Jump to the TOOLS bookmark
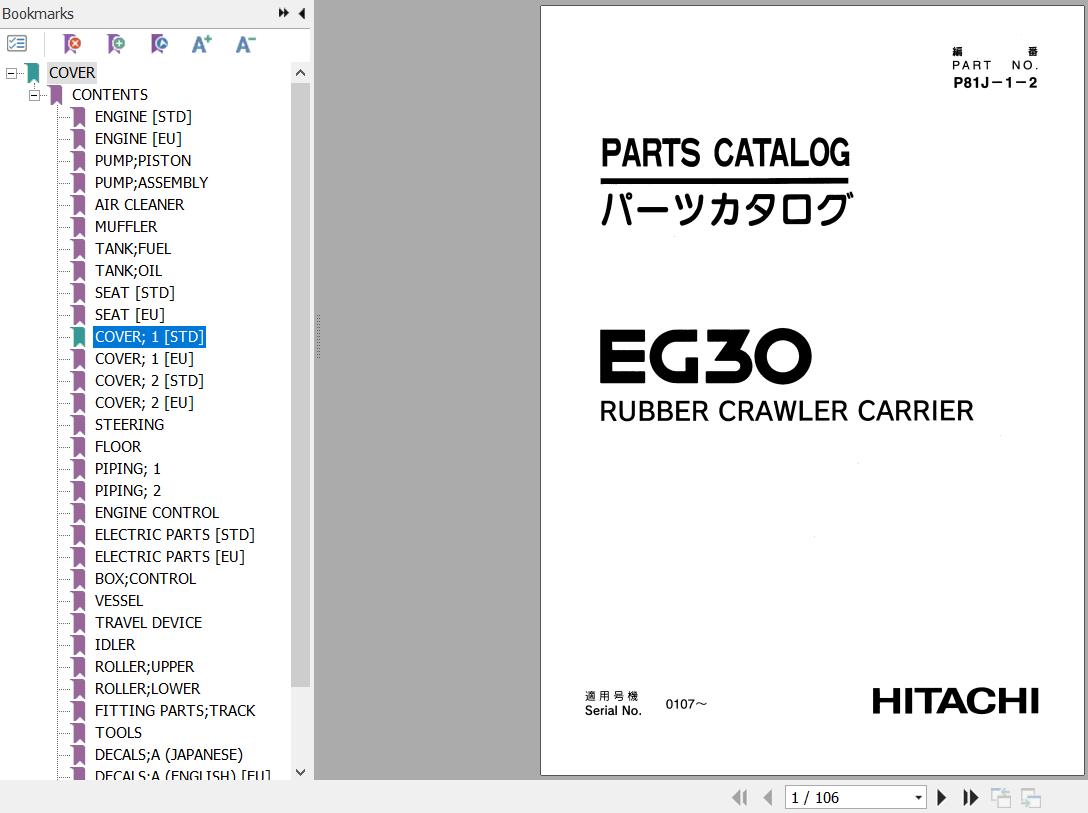Viewport: 1088px width, 813px height. [x=118, y=733]
